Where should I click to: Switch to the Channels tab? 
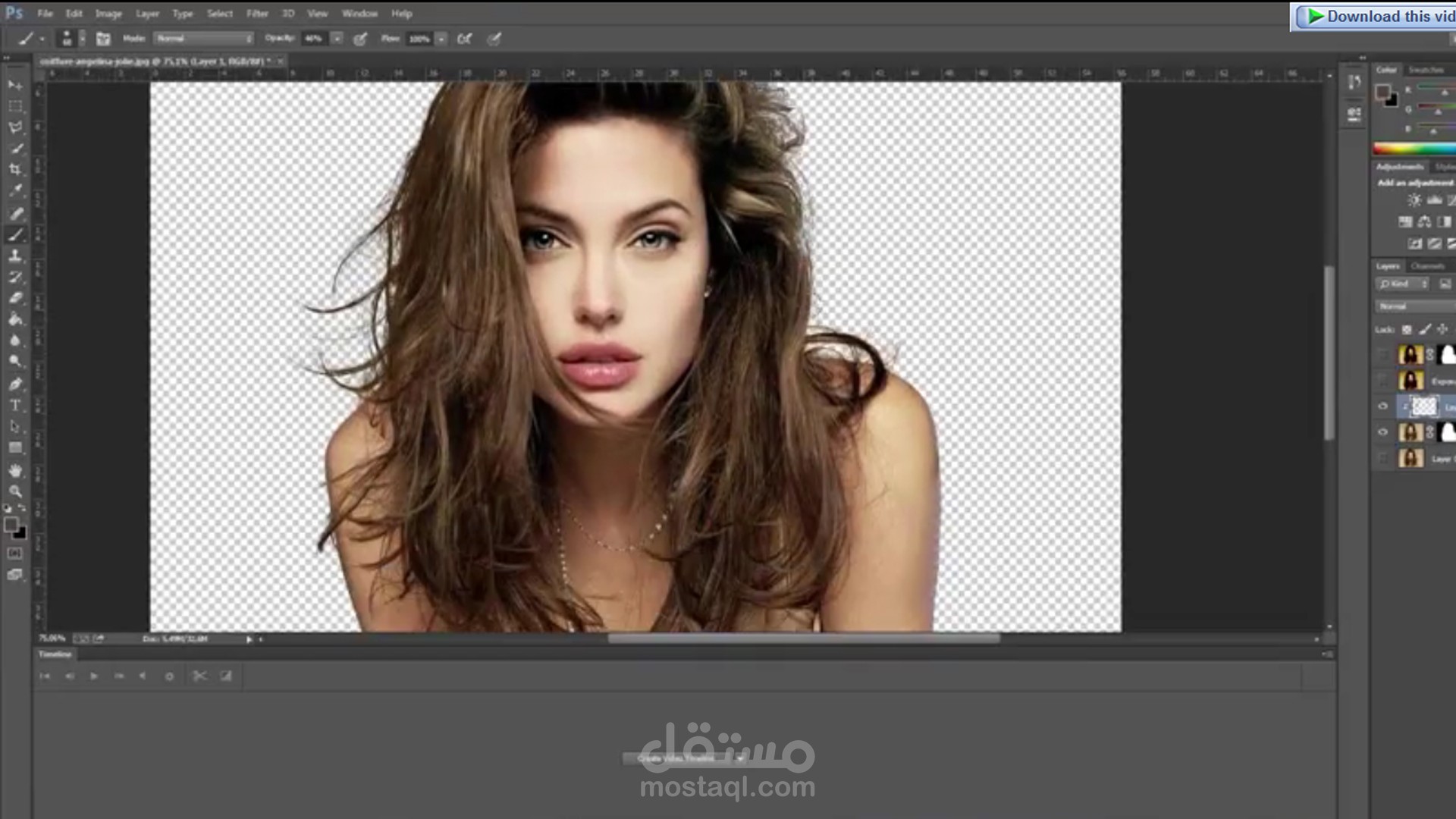point(1428,267)
